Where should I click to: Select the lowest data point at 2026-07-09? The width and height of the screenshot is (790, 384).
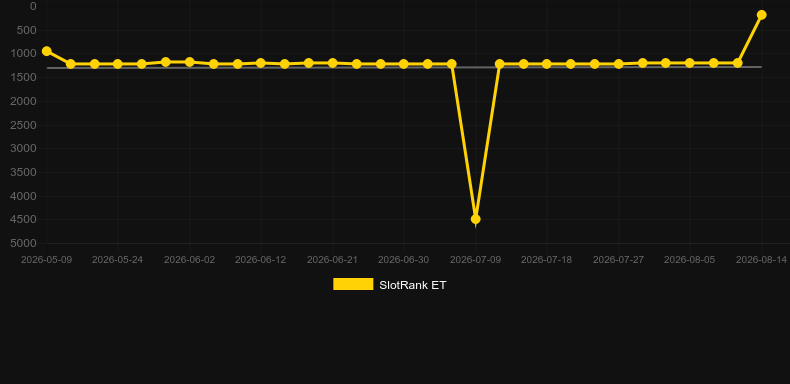476,219
